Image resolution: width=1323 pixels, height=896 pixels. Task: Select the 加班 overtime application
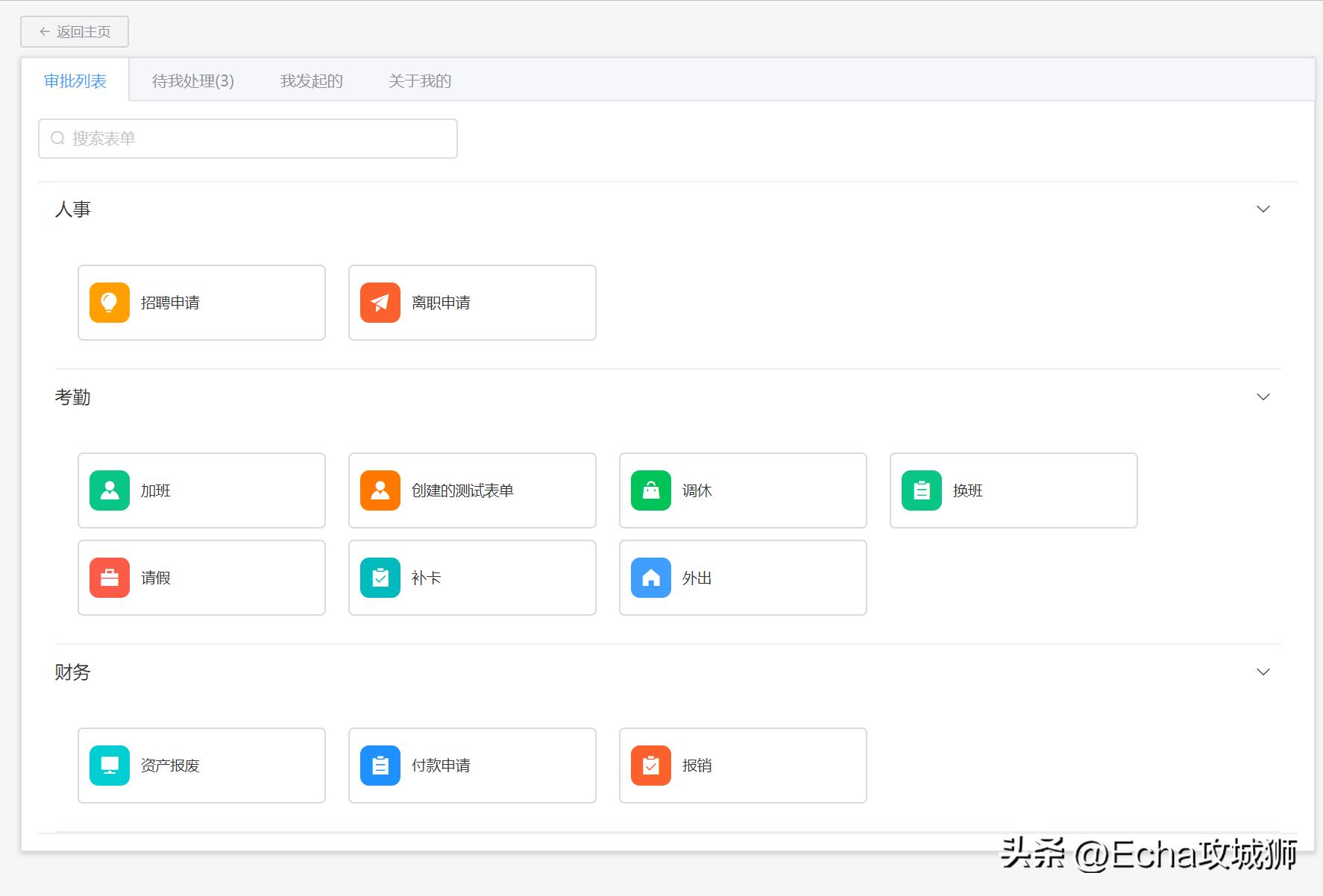pos(201,490)
